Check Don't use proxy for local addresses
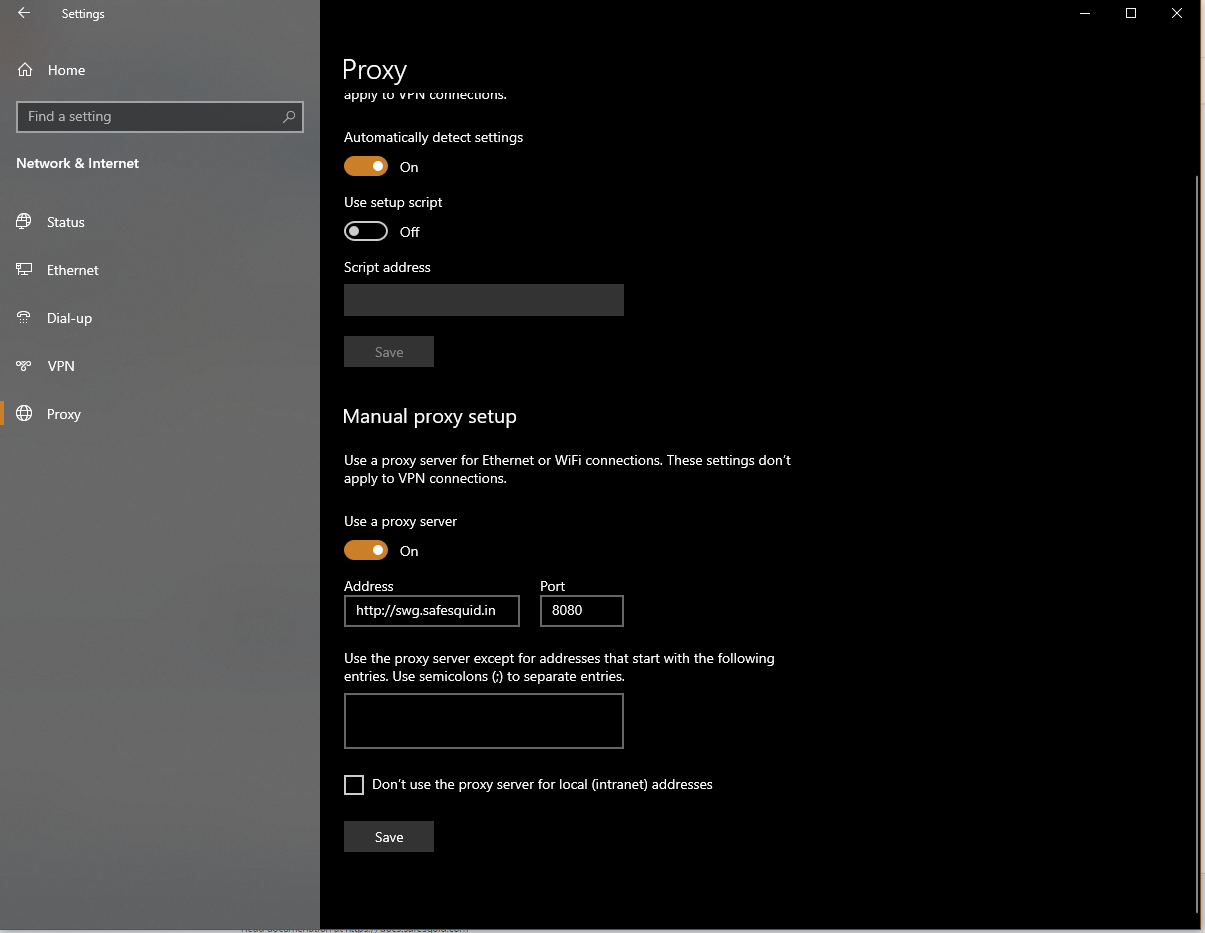 click(354, 785)
